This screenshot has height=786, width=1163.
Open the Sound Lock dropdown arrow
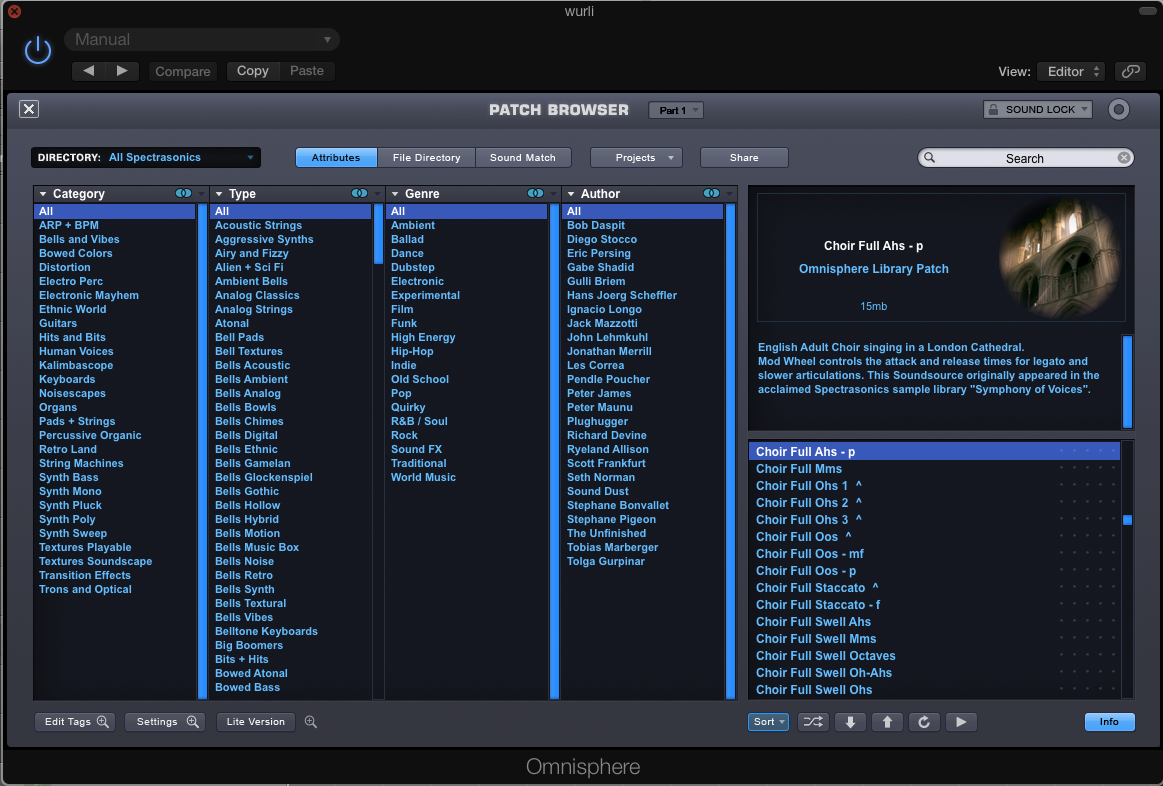point(1084,109)
